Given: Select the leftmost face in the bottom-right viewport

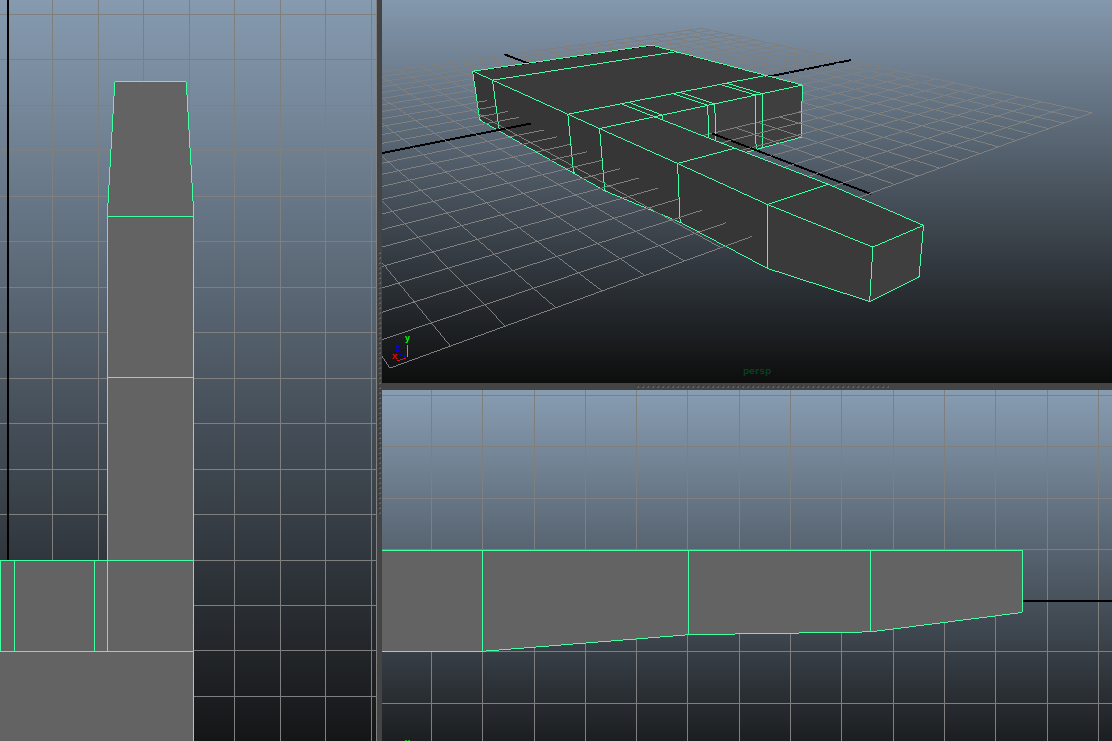Looking at the screenshot, I should pos(432,600).
